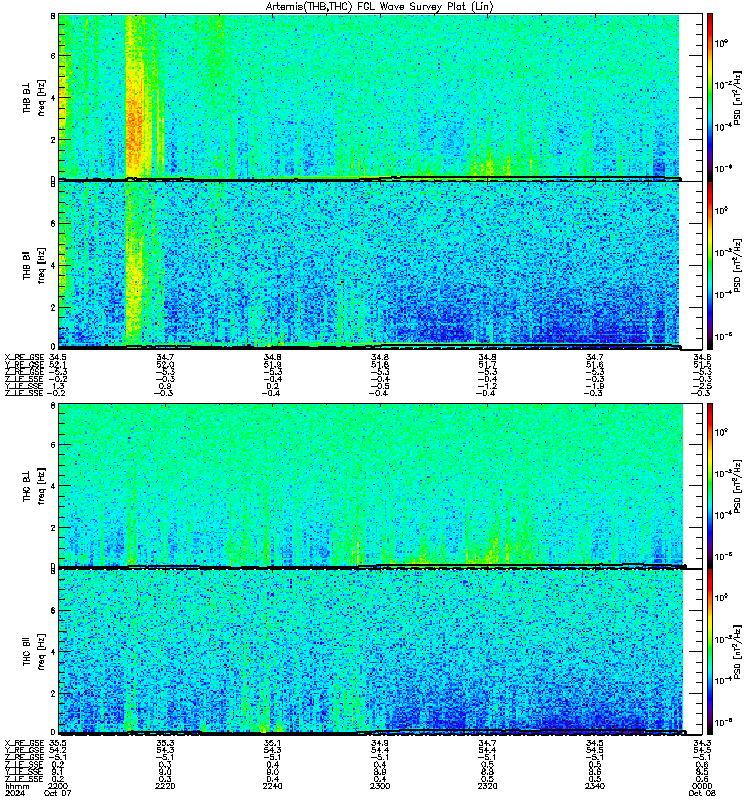750x800 pixels.
Task: Click the THC B∥ freq [Hz] axis label
Action: coord(34,652)
